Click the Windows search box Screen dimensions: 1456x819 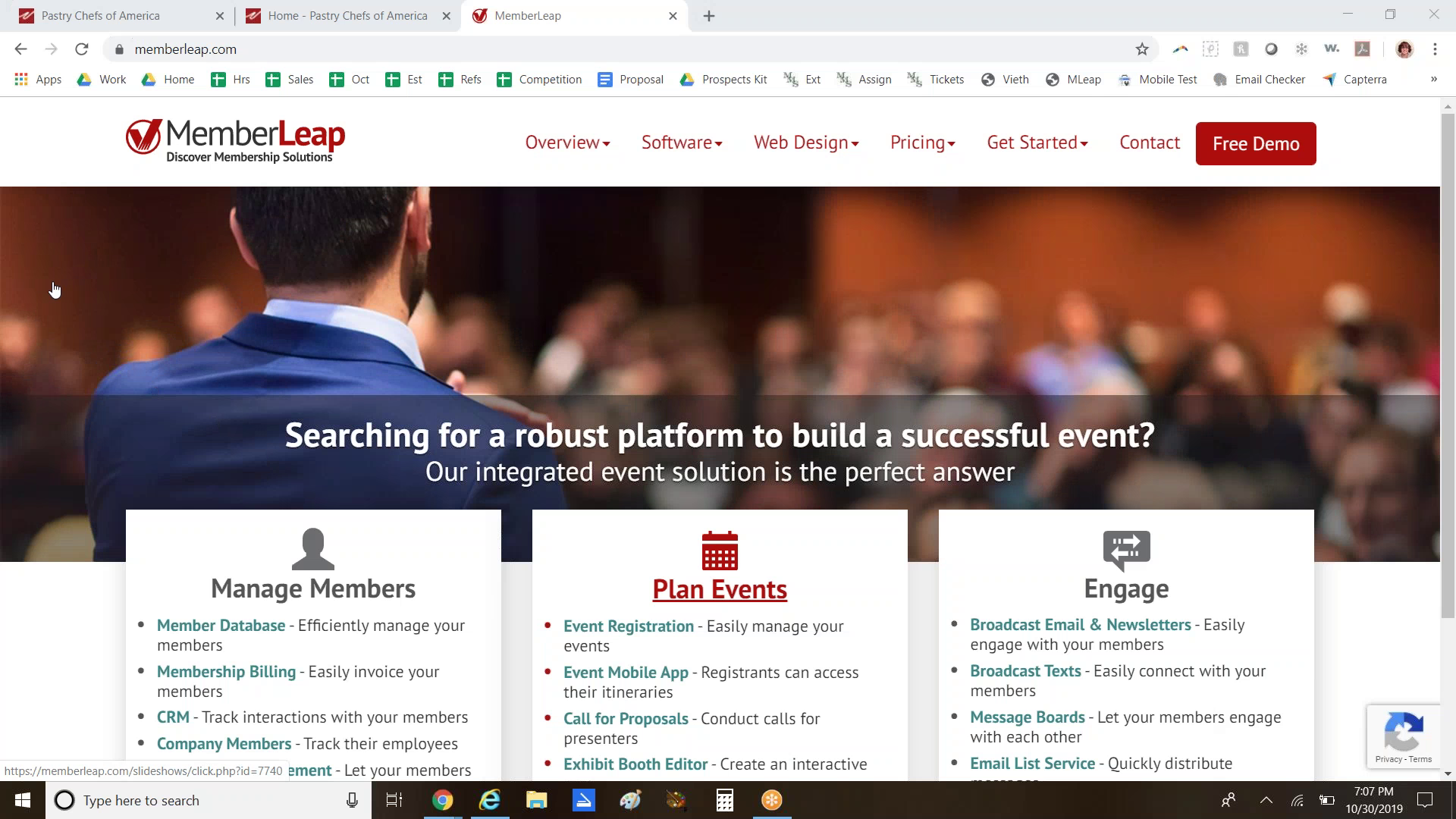(209, 800)
